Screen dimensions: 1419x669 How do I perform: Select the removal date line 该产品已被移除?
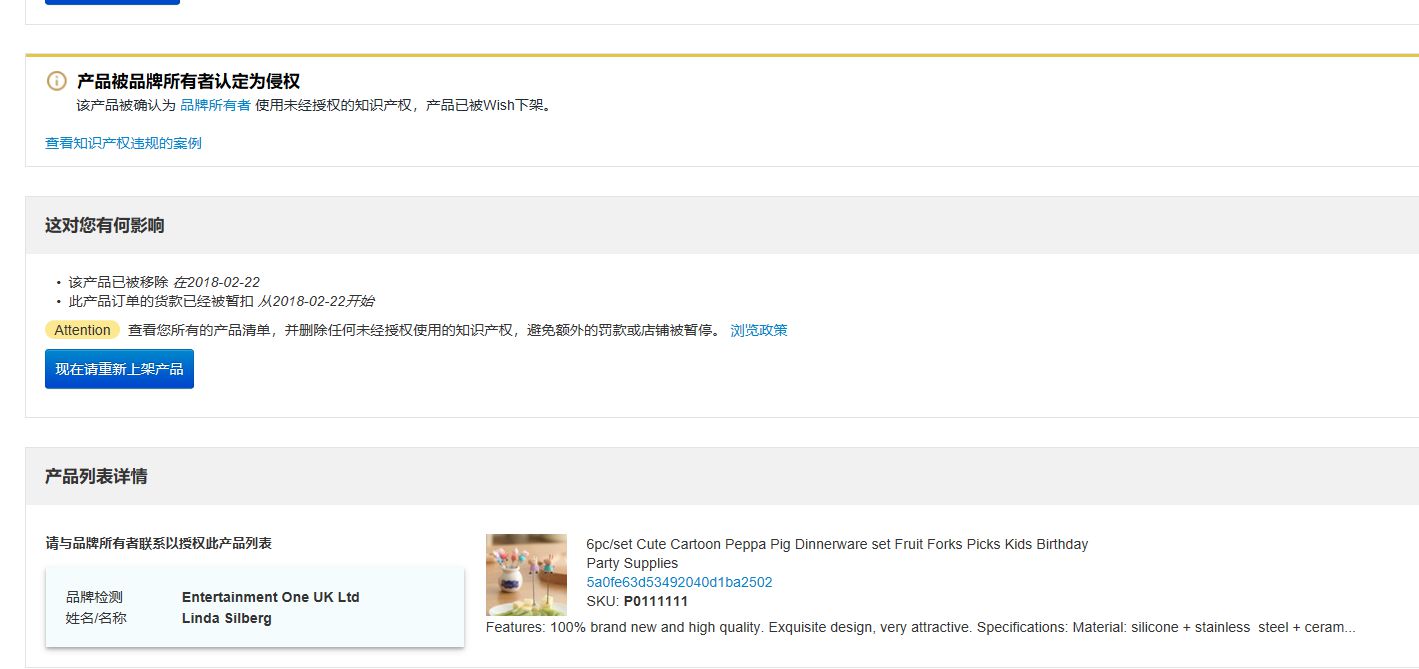164,282
